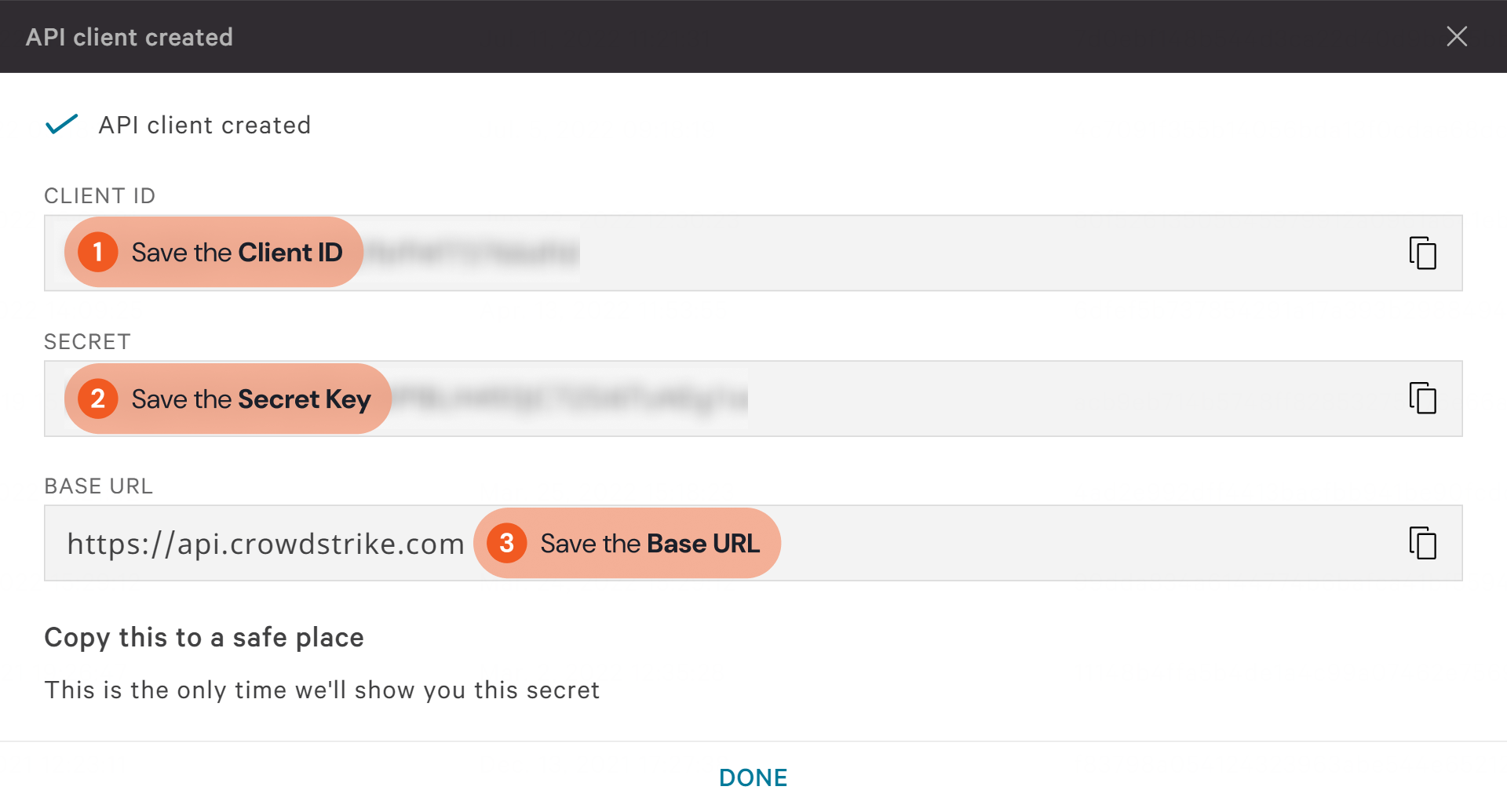This screenshot has width=1507, height=812.
Task: Select the https://api.crowdstrike.com URL text
Action: point(265,544)
